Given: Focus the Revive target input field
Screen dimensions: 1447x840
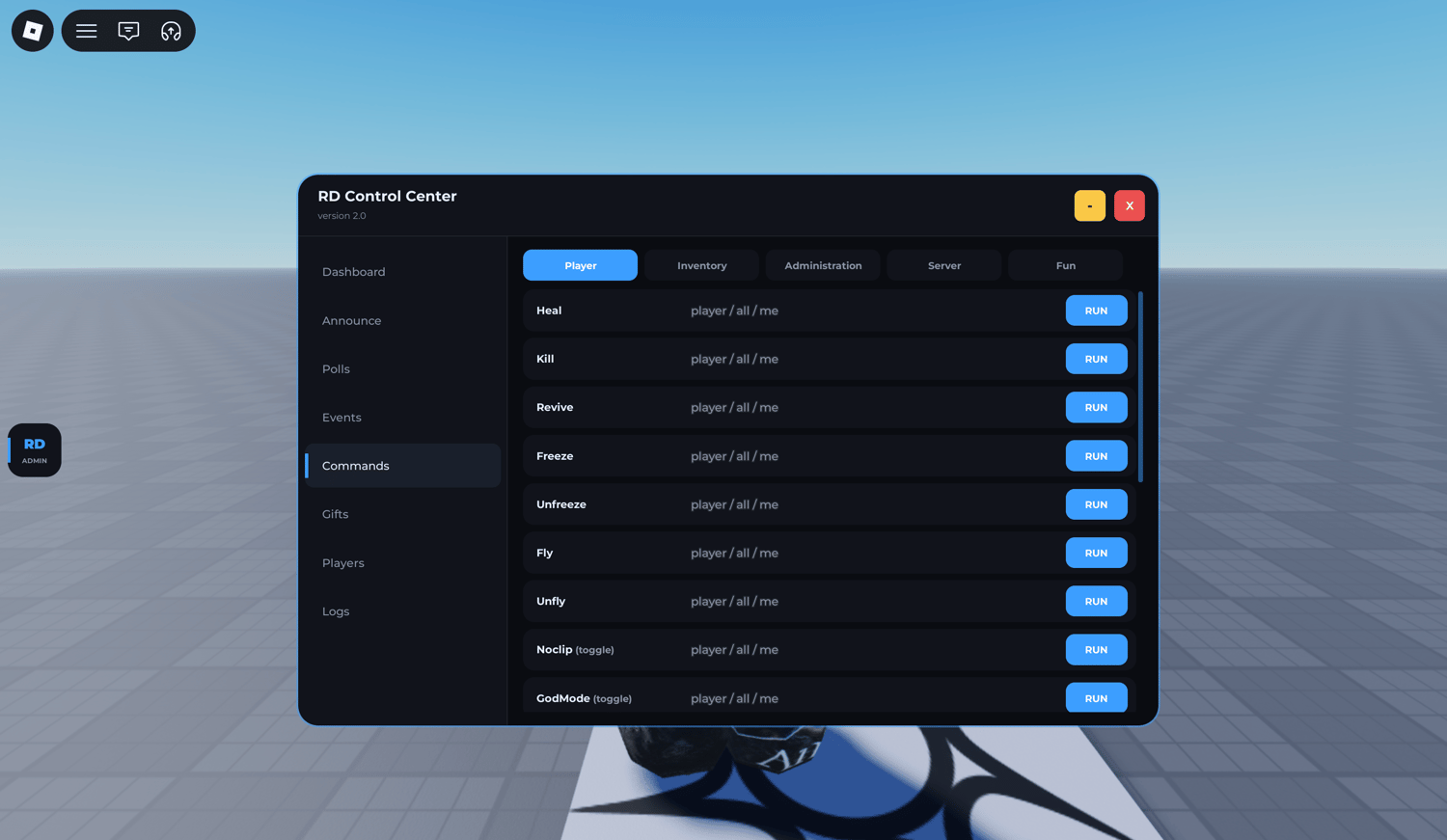Looking at the screenshot, I should pyautogui.click(x=870, y=407).
